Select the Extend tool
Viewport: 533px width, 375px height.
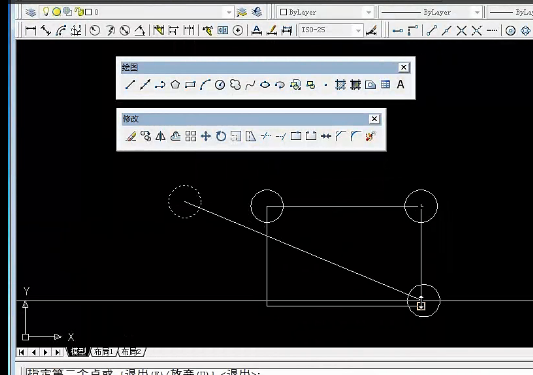tap(281, 136)
